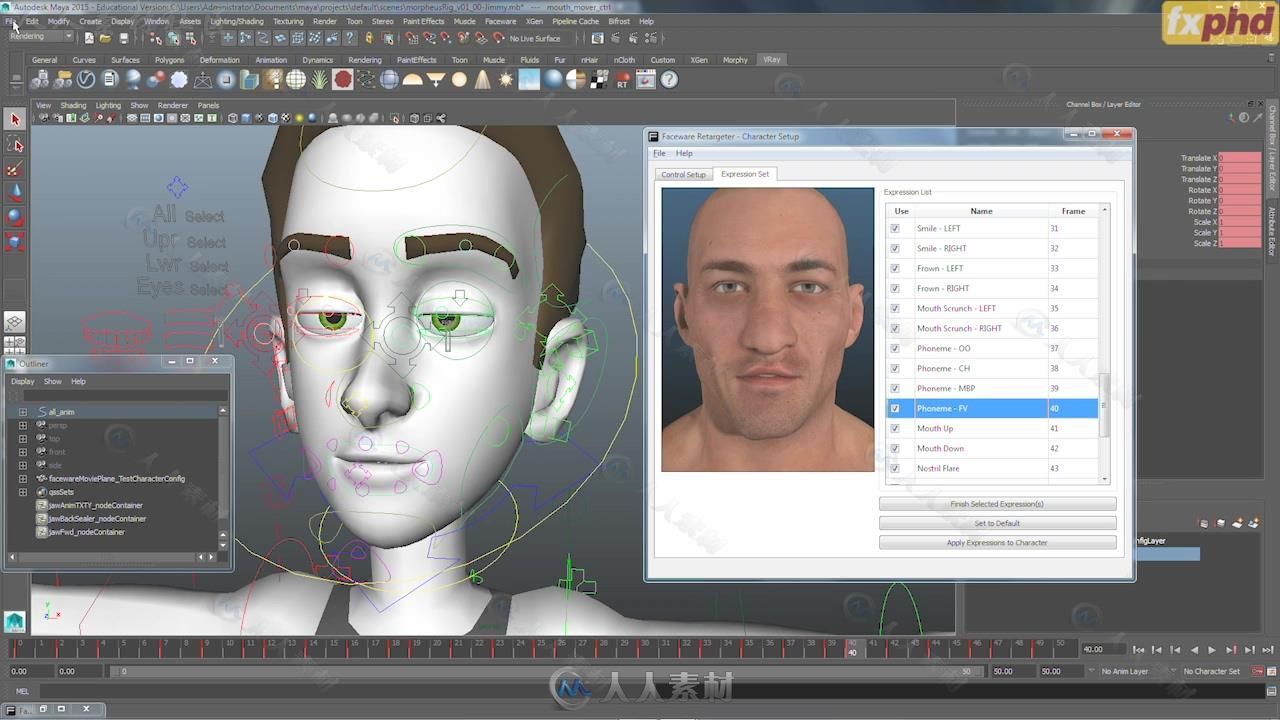Screen dimensions: 1280x720
Task: Click the lock icon in status line
Action: click(369, 38)
